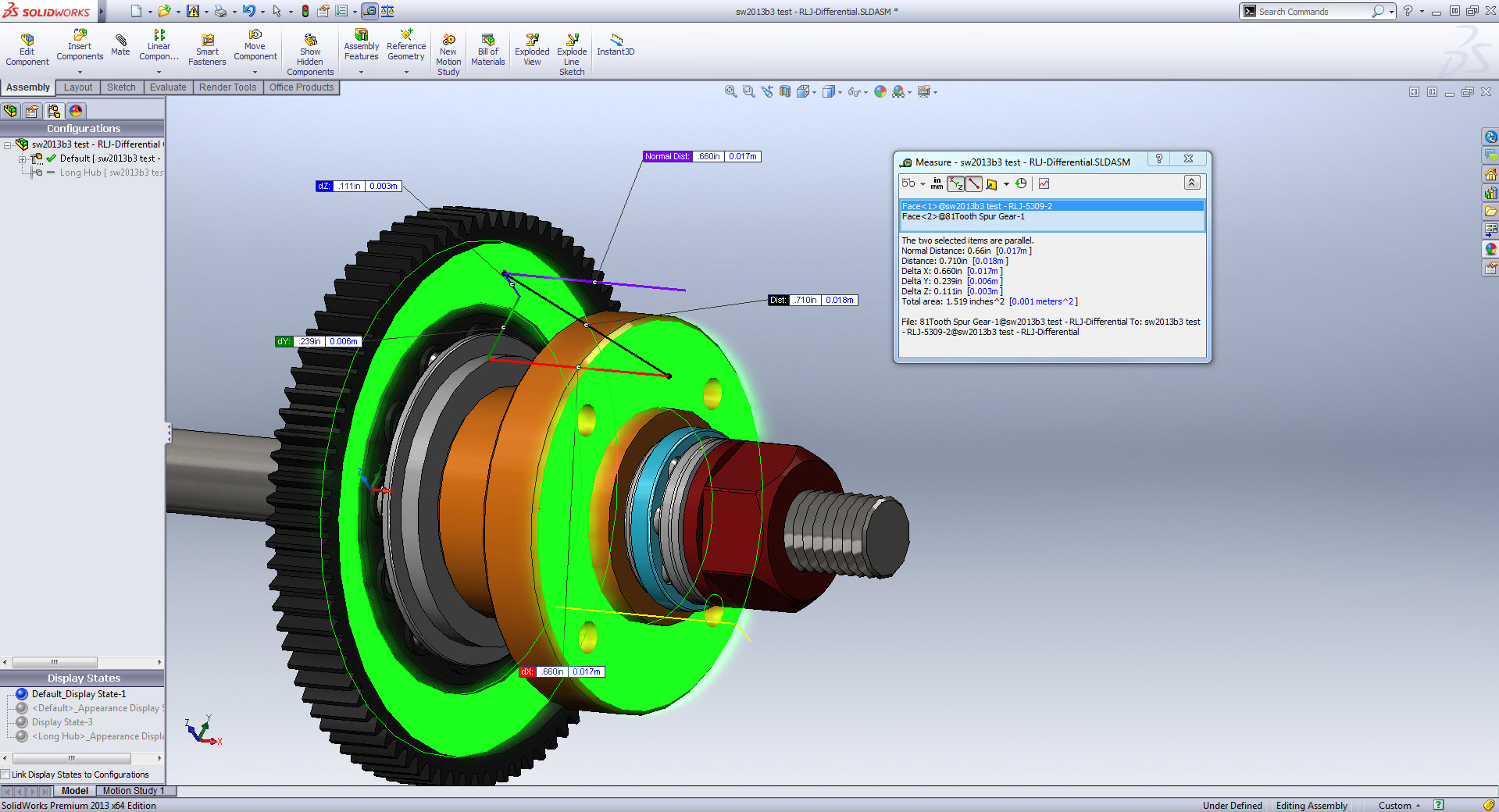Click Zoom to Fit in view toolbar
Screen dimensions: 1499x812
(730, 91)
